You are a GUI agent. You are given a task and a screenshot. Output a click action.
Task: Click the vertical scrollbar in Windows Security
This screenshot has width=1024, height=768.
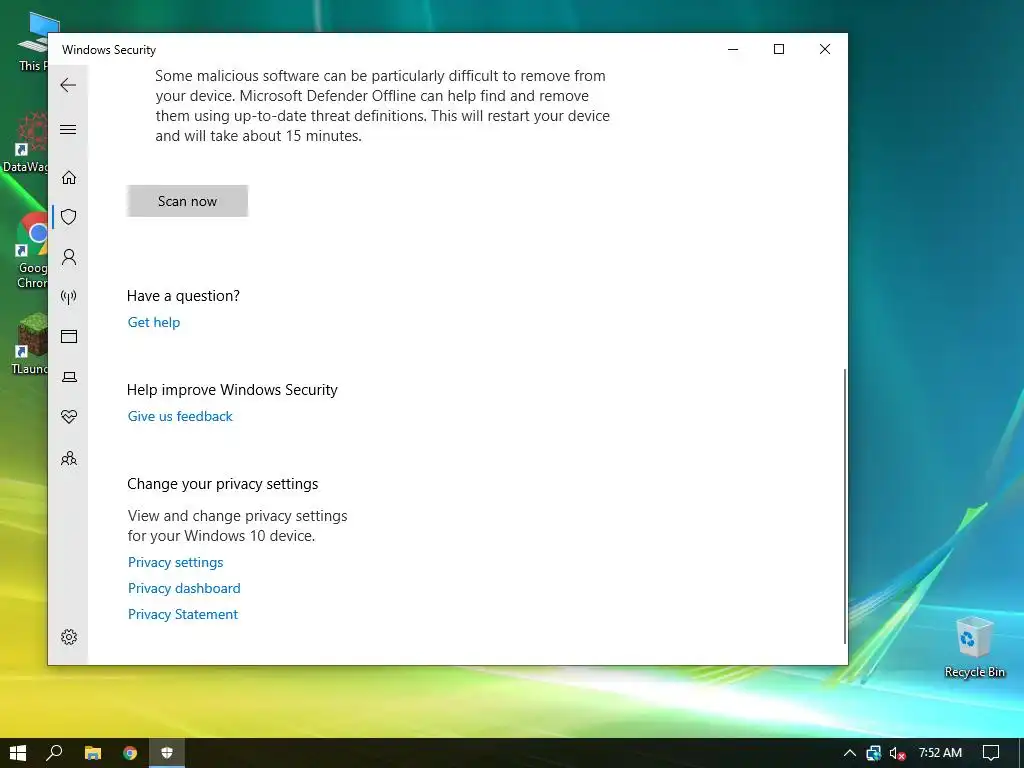[x=845, y=506]
